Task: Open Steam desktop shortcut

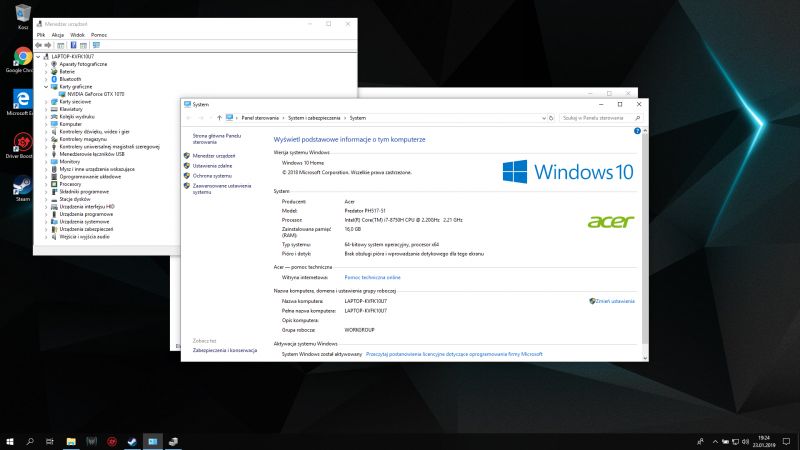Action: pos(22,188)
